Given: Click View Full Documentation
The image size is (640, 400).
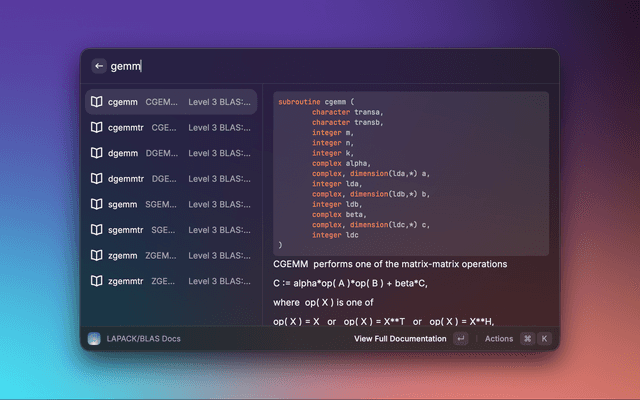Looking at the screenshot, I should (x=400, y=339).
